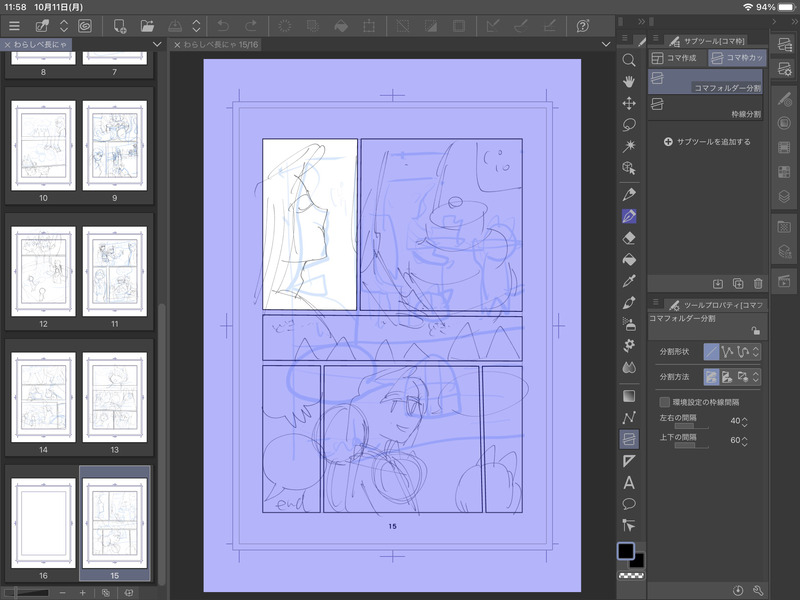Open the help question mark icon
This screenshot has height=600, width=800.
(583, 26)
